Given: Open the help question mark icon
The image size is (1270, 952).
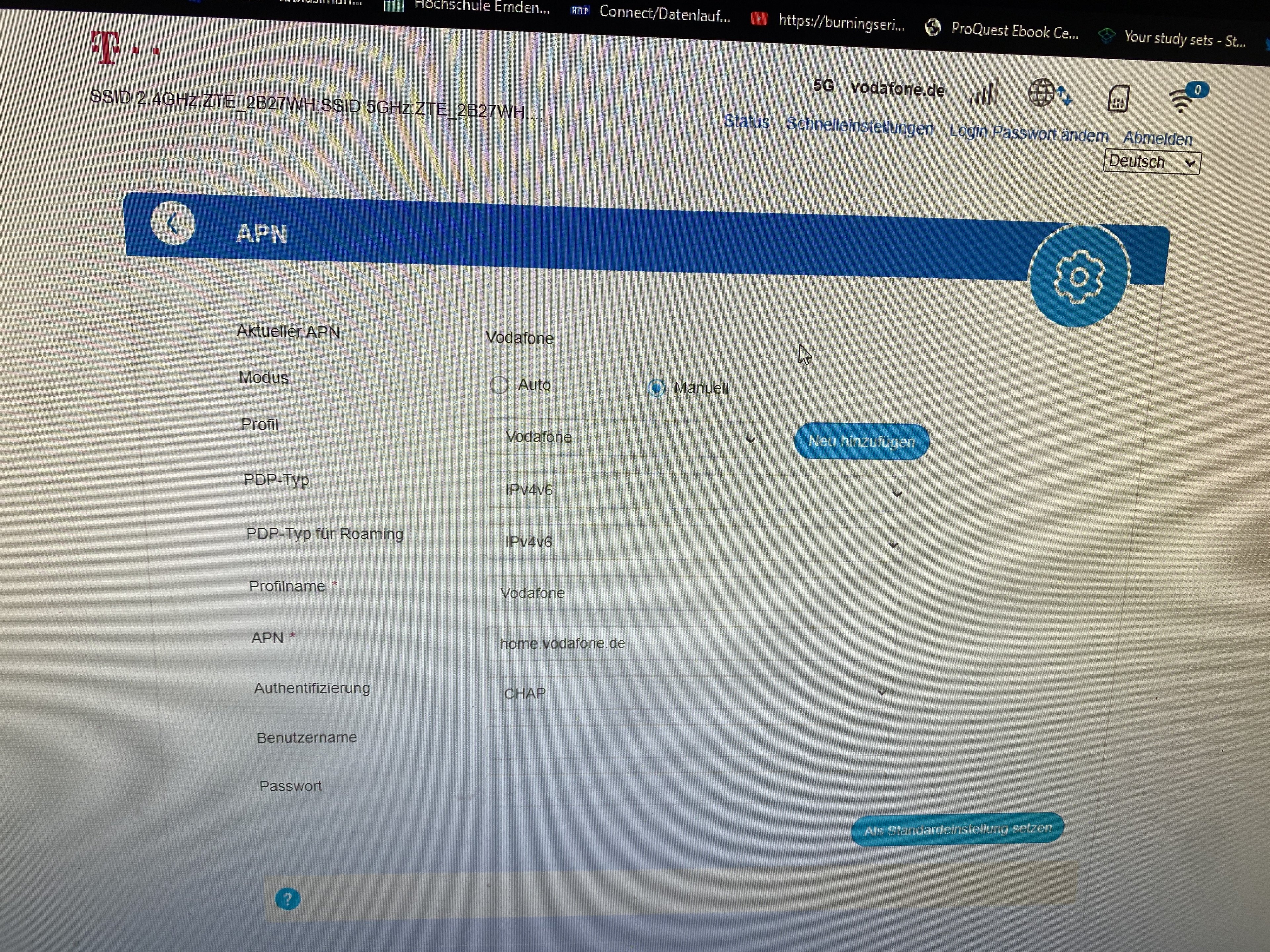Looking at the screenshot, I should click(287, 899).
